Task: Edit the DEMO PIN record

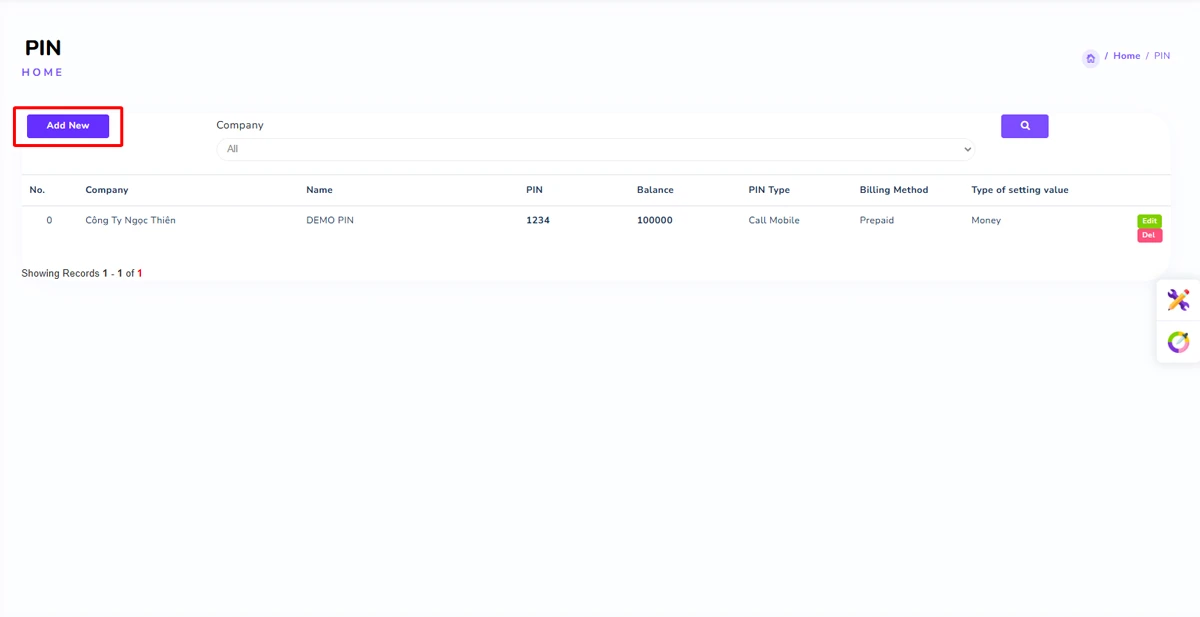Action: [x=1149, y=221]
